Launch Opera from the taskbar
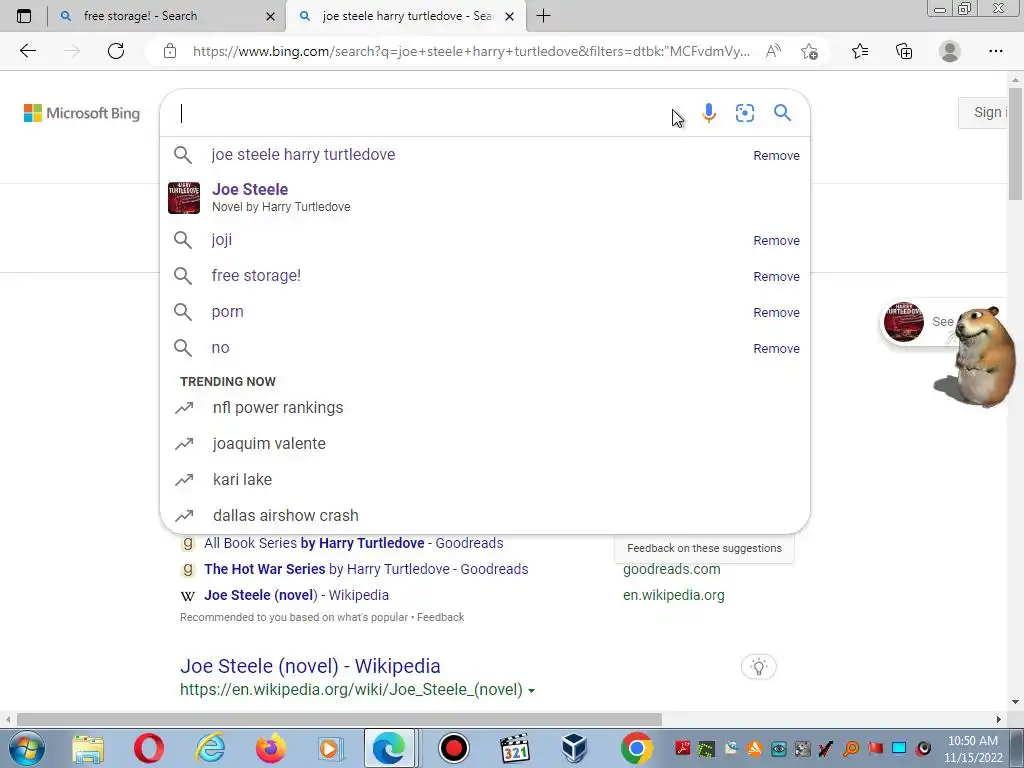 149,748
